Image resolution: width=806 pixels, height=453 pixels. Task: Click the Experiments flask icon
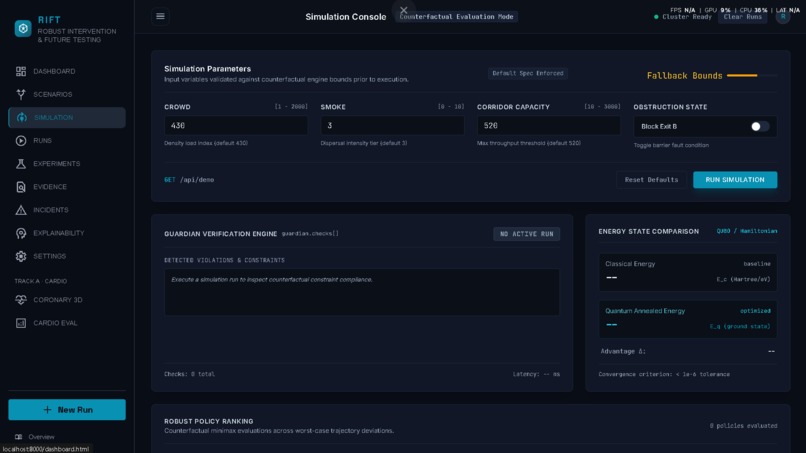pyautogui.click(x=21, y=164)
